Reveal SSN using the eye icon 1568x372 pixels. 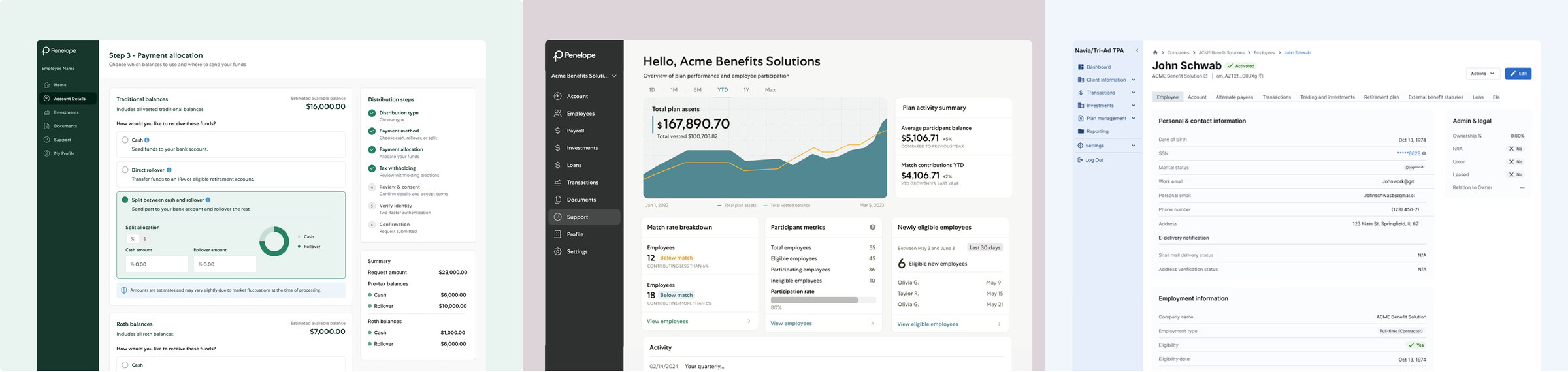pyautogui.click(x=1424, y=153)
